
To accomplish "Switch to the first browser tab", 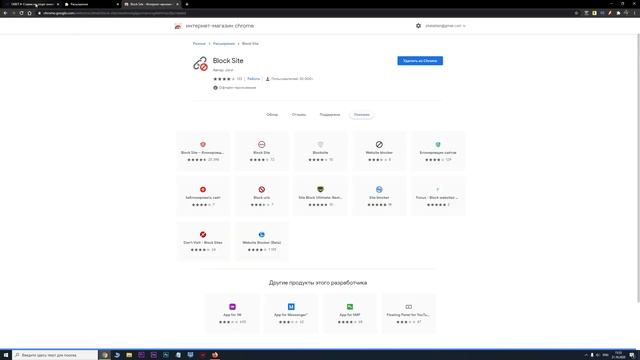I will [x=33, y=4].
